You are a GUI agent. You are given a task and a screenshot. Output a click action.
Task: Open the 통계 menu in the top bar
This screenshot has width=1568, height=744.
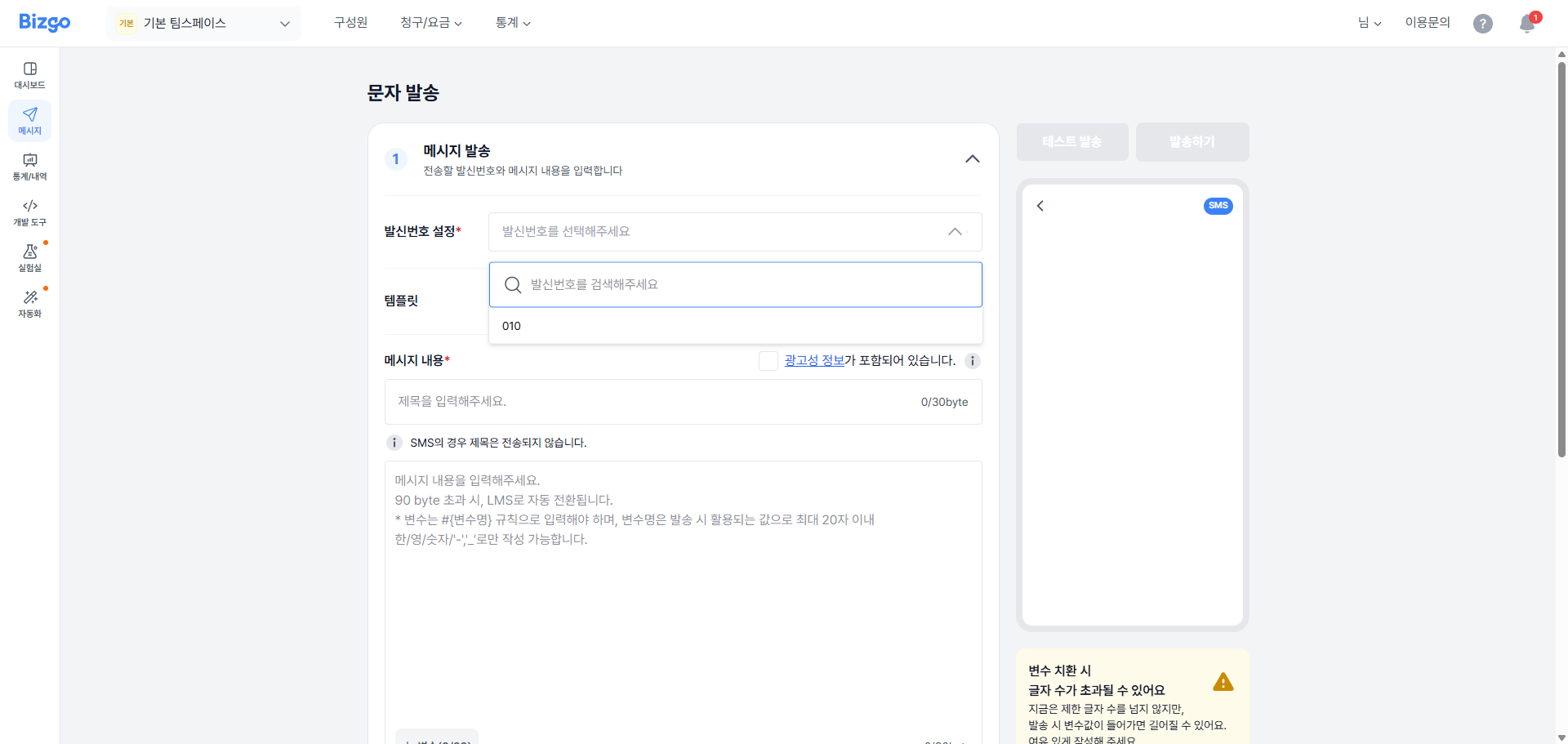click(512, 23)
